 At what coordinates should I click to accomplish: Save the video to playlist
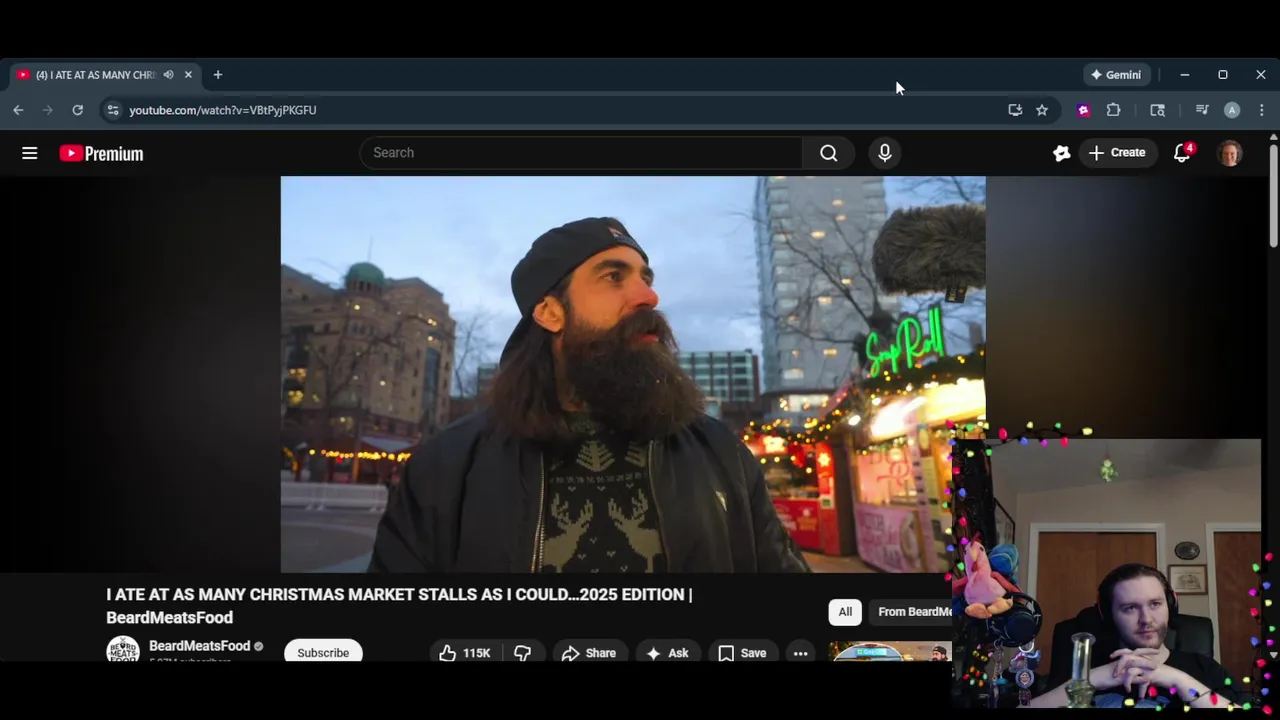[x=743, y=653]
